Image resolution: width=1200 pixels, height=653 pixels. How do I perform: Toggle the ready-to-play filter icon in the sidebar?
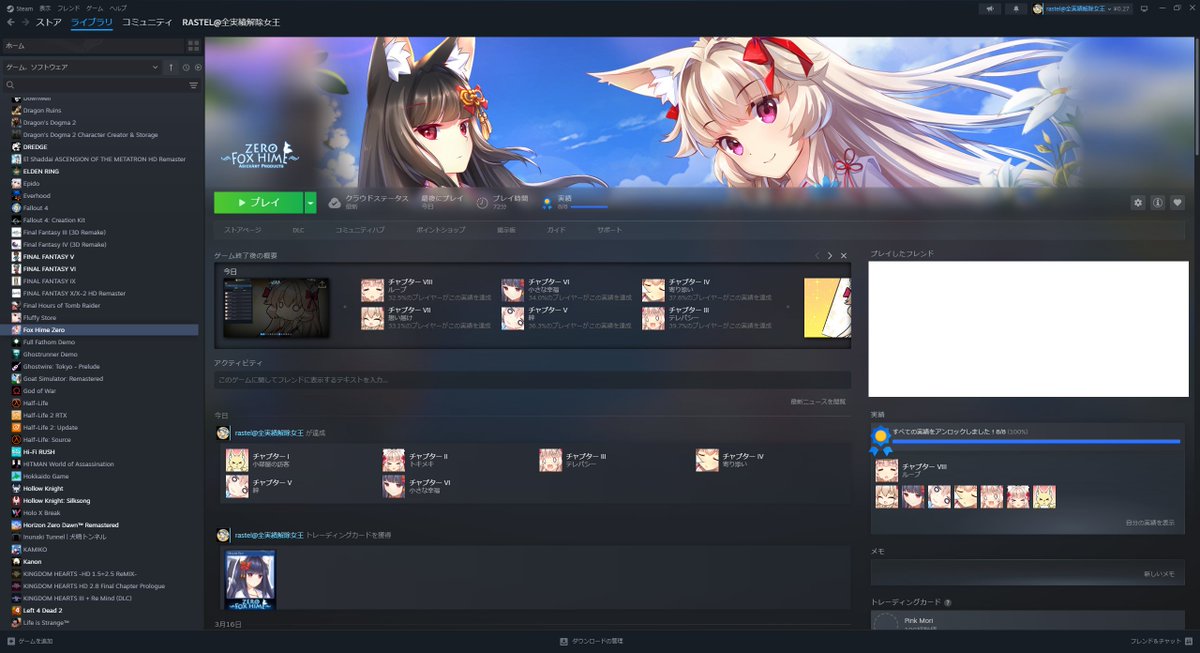click(197, 67)
